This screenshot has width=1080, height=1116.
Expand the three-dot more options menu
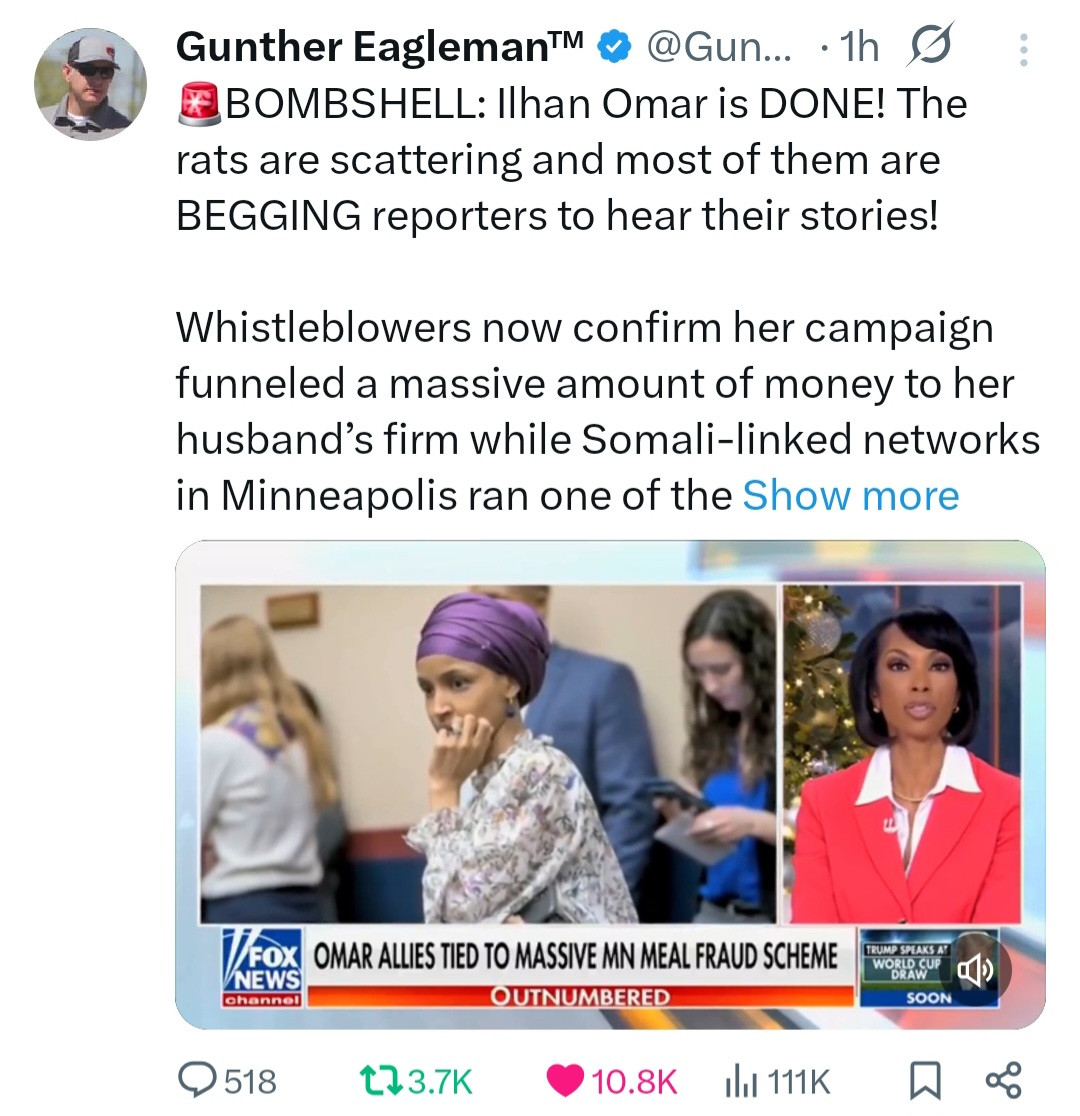(1023, 50)
